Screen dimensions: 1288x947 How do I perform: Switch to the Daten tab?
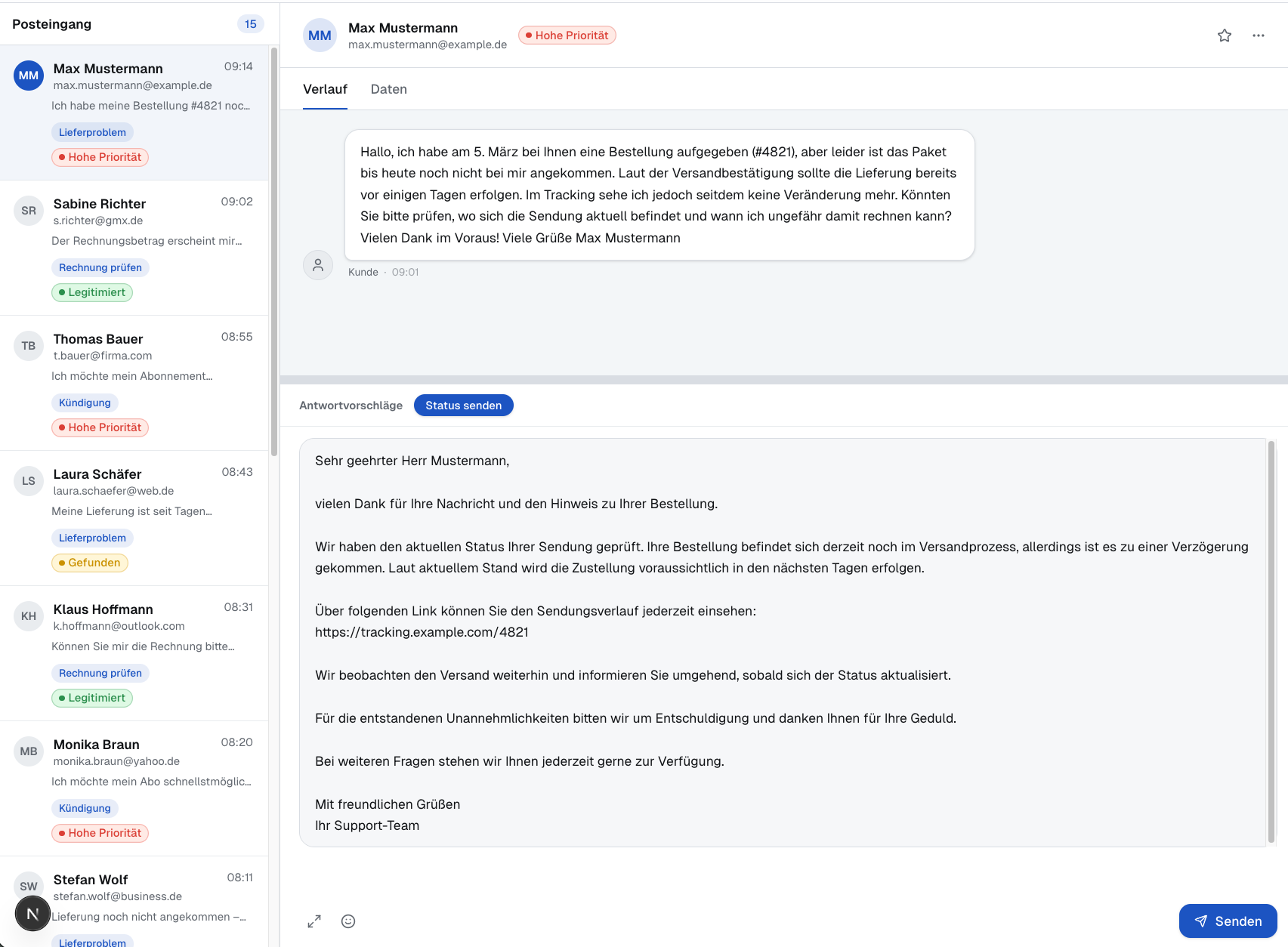[x=388, y=89]
